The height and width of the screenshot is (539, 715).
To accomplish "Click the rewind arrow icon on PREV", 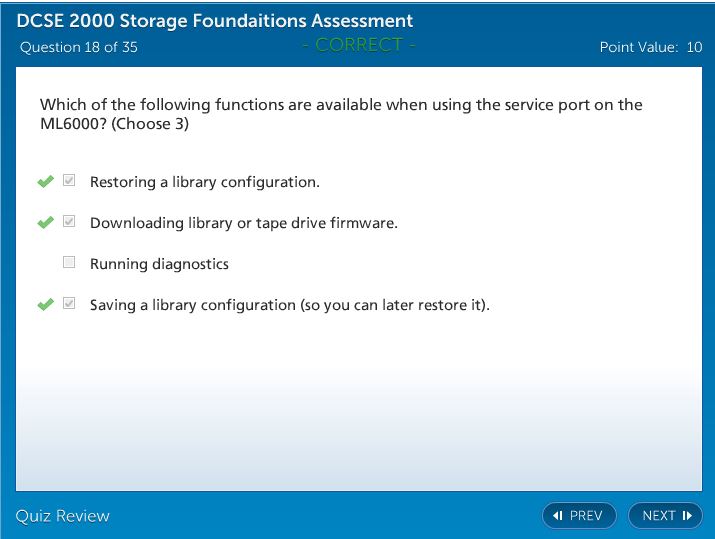I will tap(558, 516).
